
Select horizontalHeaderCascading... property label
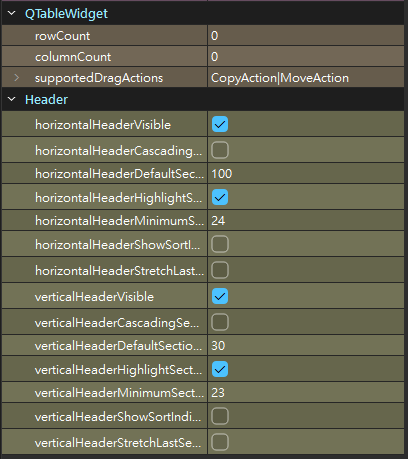pos(119,151)
